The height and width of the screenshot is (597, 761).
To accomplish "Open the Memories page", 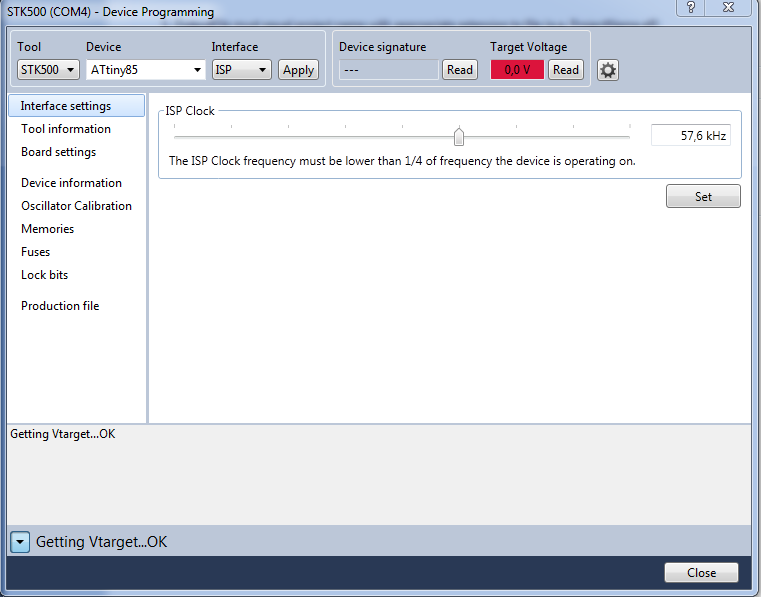I will pyautogui.click(x=48, y=229).
